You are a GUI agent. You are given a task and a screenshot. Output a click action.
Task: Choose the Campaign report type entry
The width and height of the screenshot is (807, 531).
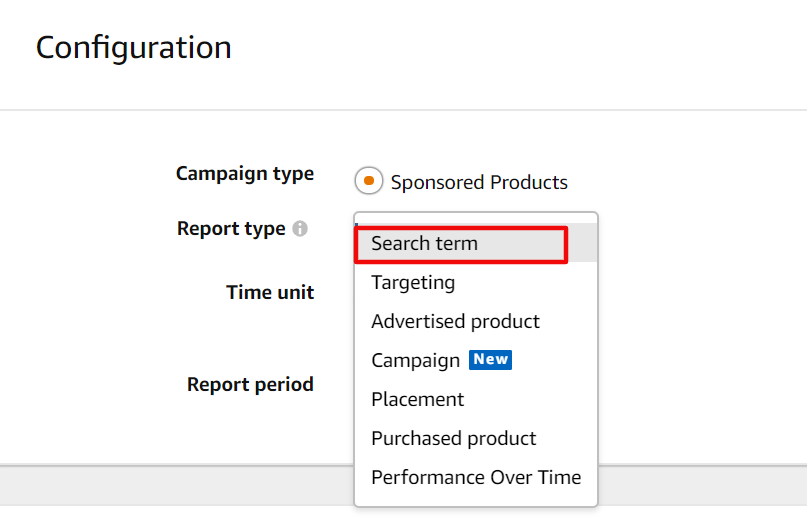[x=476, y=360]
